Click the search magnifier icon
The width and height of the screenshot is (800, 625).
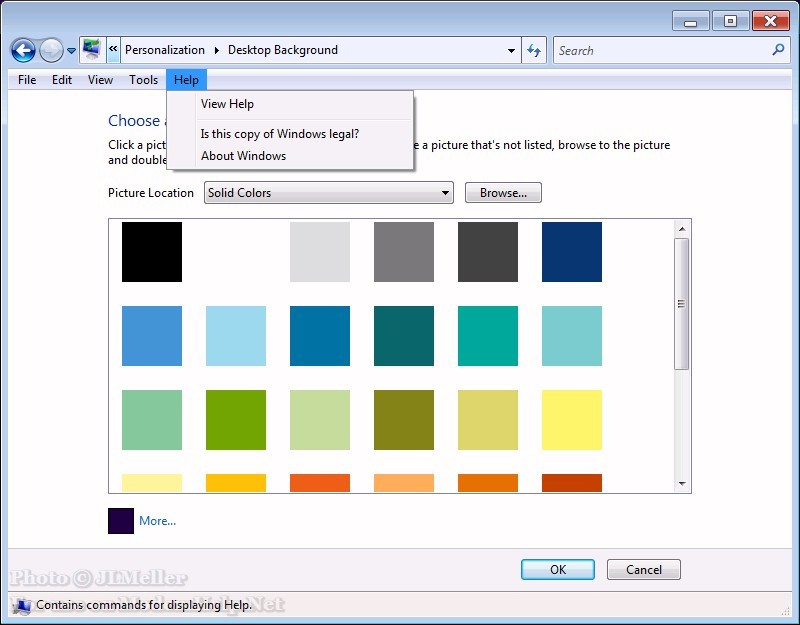click(x=779, y=50)
